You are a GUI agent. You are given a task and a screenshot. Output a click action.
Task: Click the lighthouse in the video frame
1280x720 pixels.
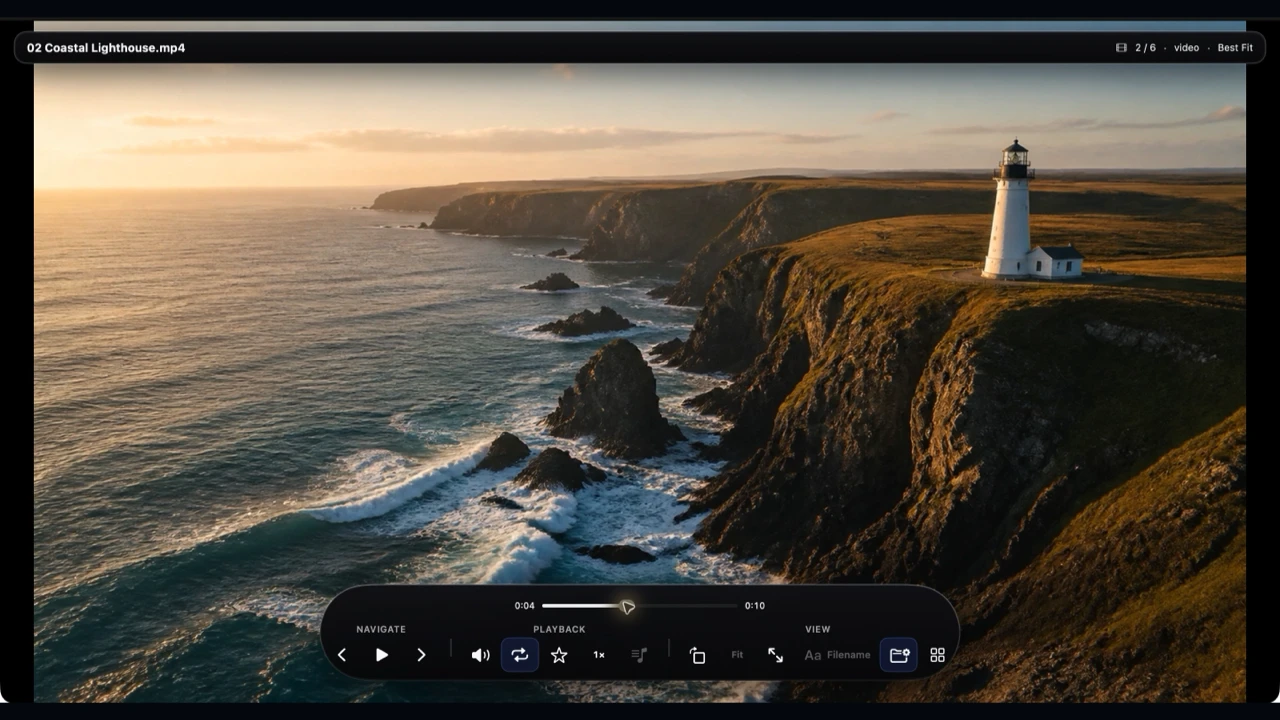[1011, 208]
